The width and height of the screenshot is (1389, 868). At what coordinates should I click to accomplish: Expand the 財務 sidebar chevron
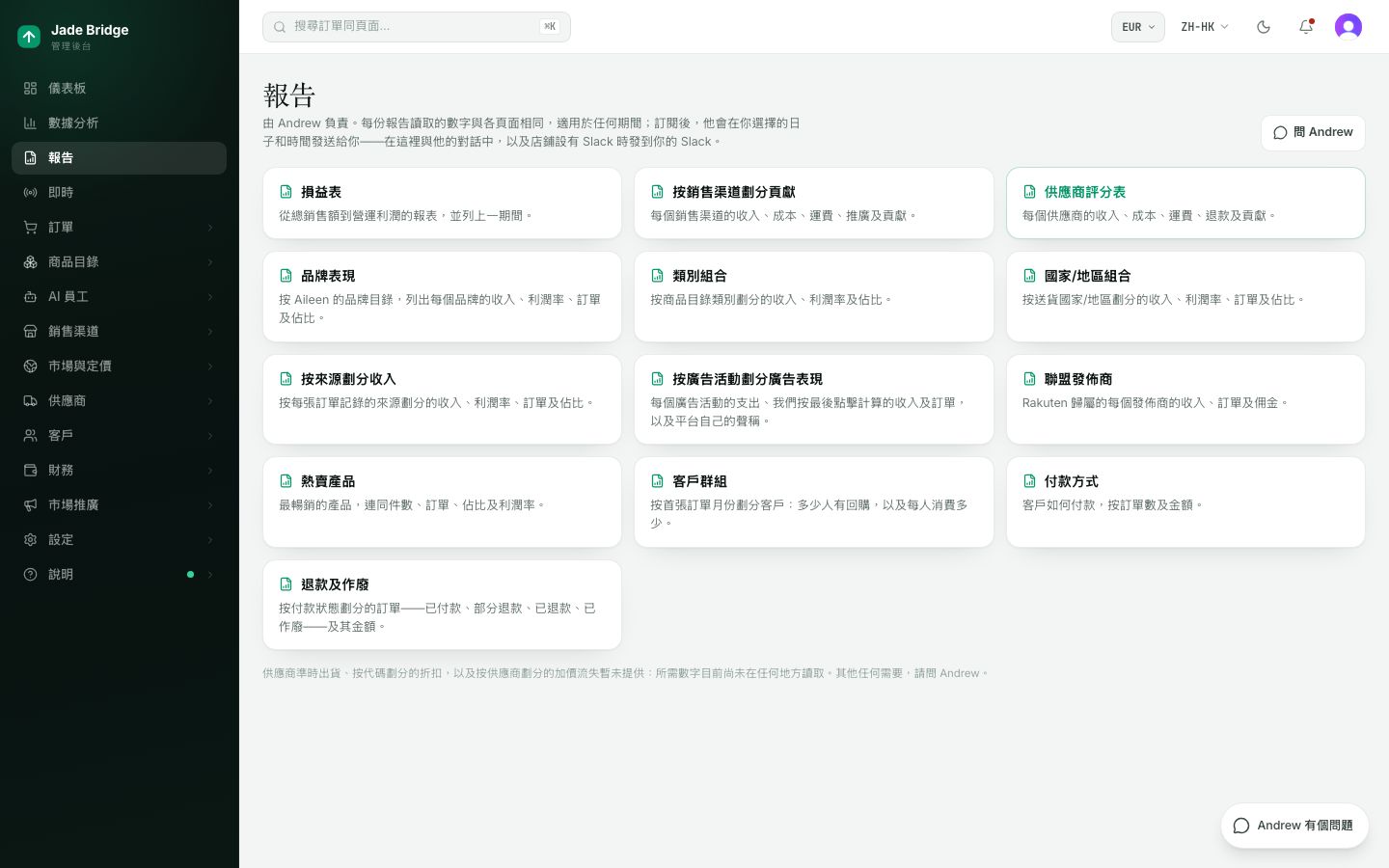click(x=209, y=471)
